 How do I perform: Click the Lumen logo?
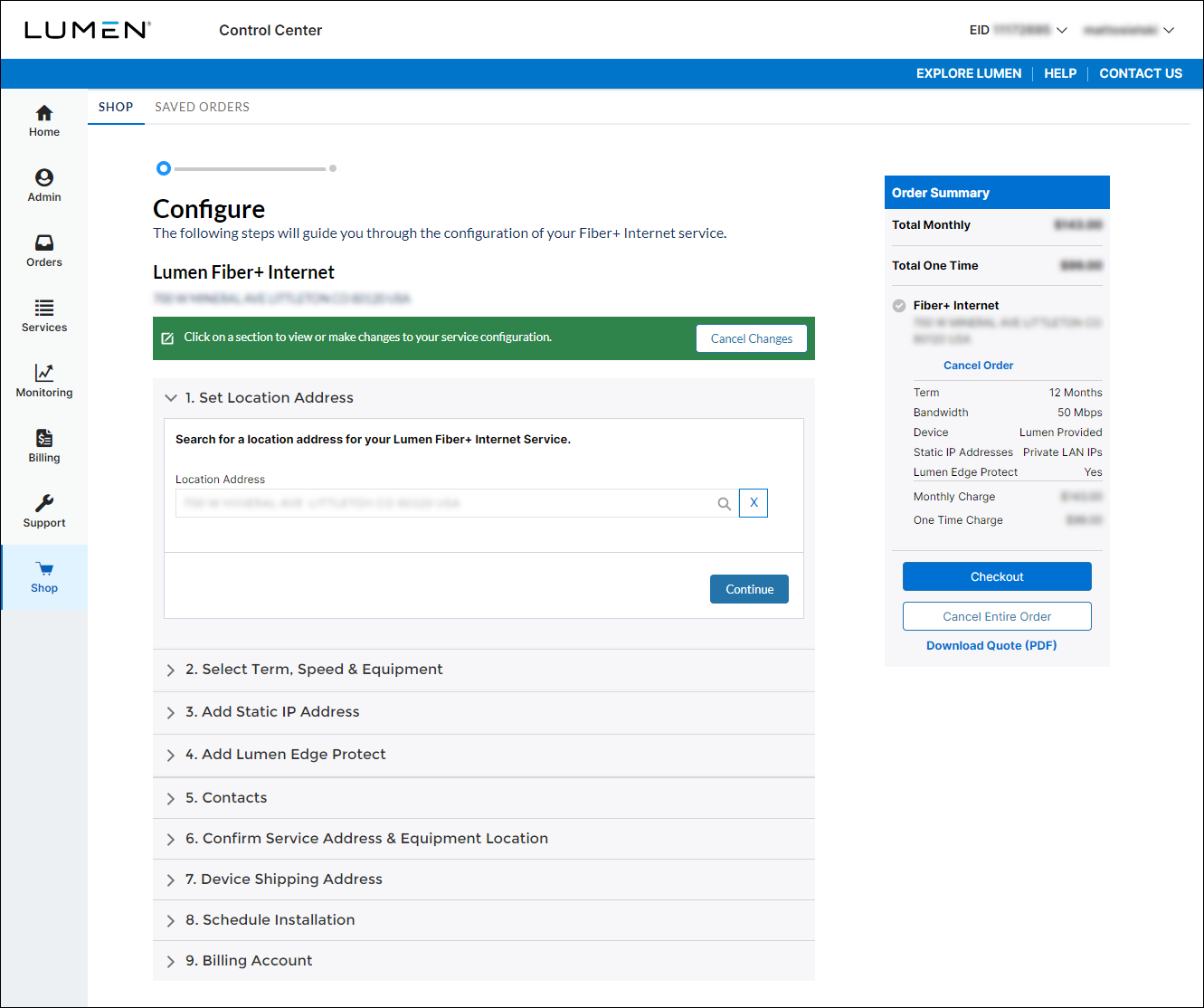pyautogui.click(x=87, y=30)
